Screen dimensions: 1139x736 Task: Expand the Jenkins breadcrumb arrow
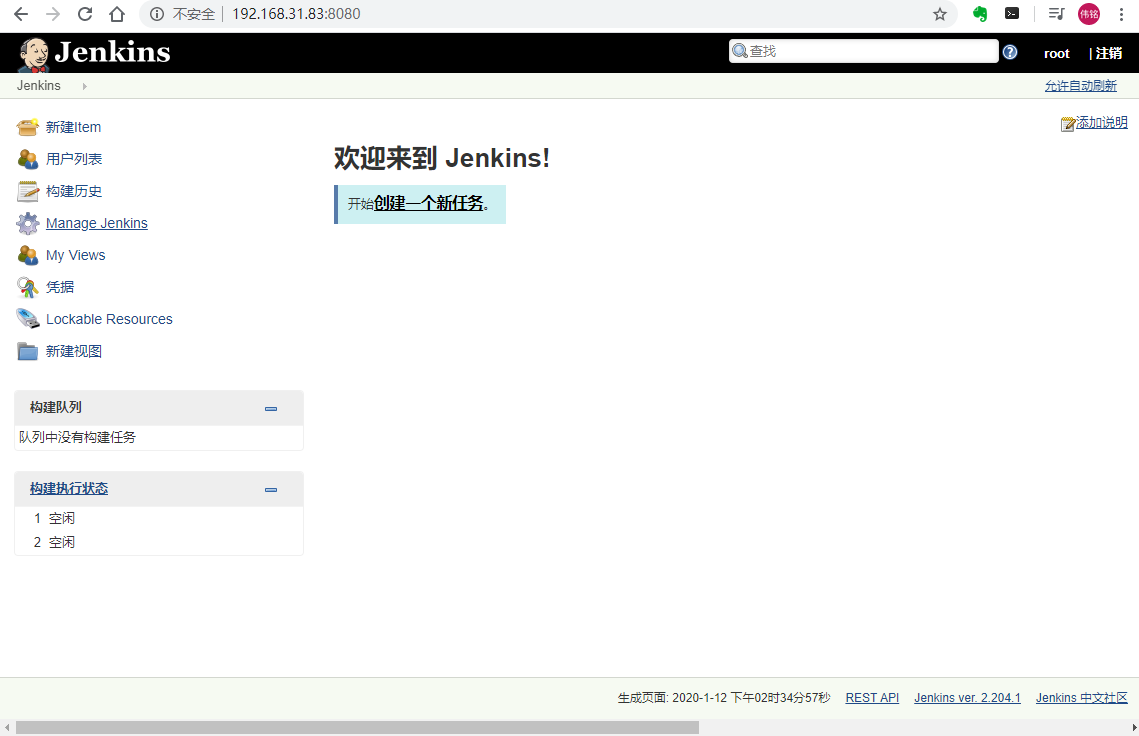tap(84, 86)
